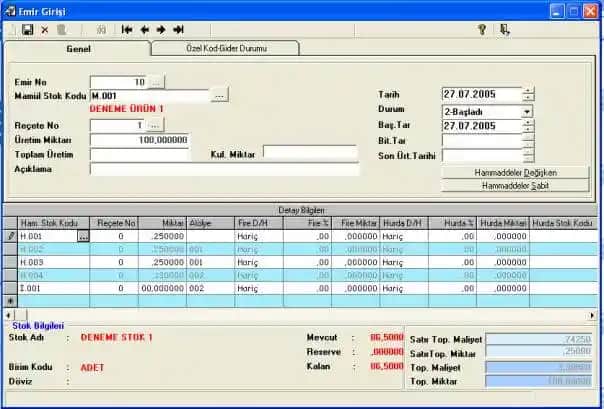Jump to the first record arrow

point(127,30)
